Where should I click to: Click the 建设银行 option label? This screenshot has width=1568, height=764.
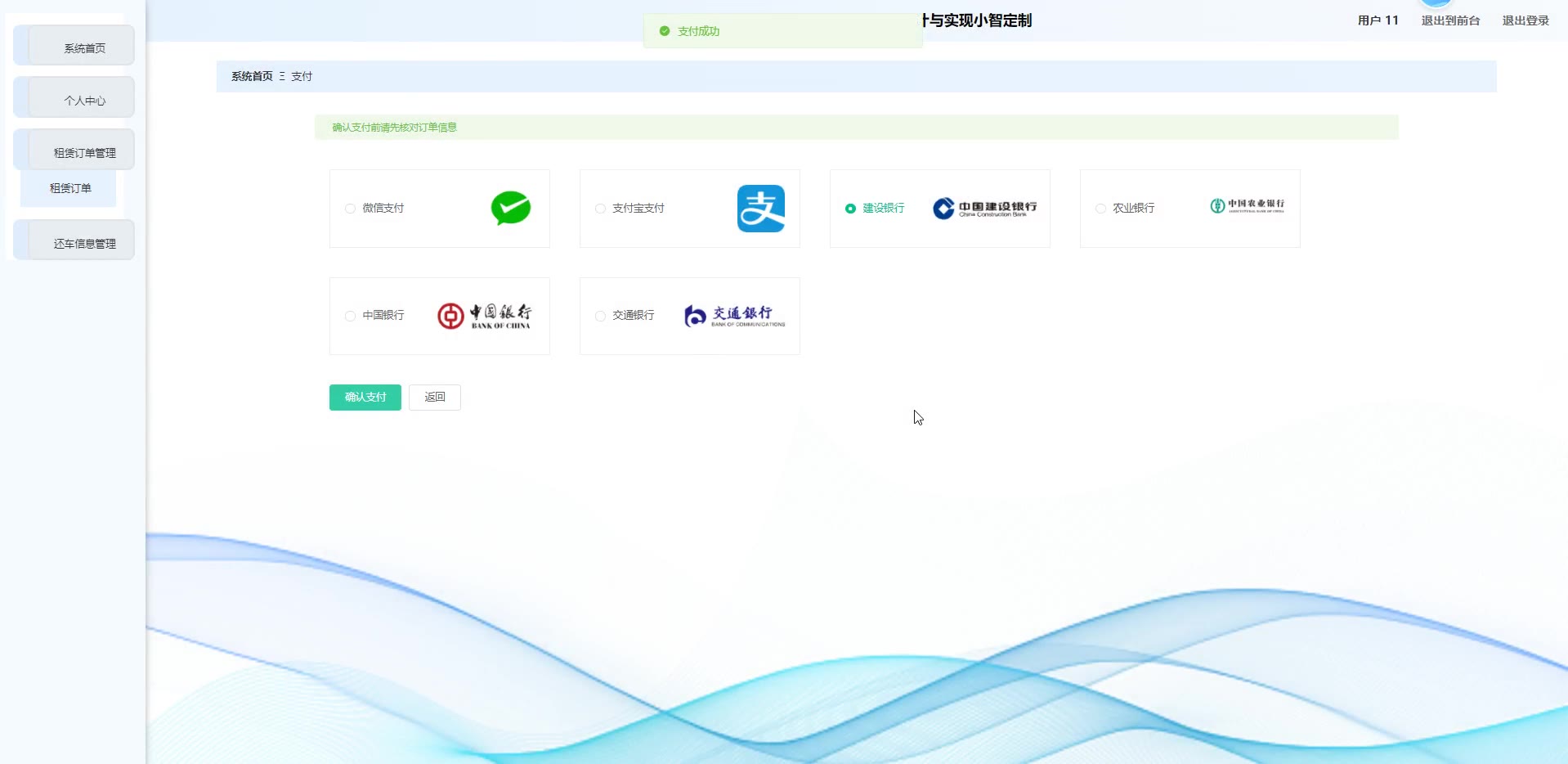coord(884,209)
